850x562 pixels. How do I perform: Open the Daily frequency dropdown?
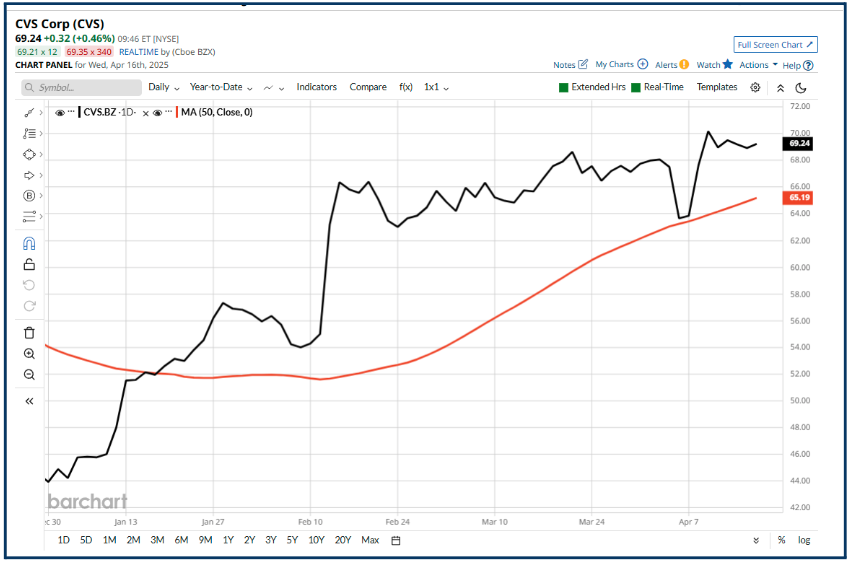pyautogui.click(x=163, y=87)
